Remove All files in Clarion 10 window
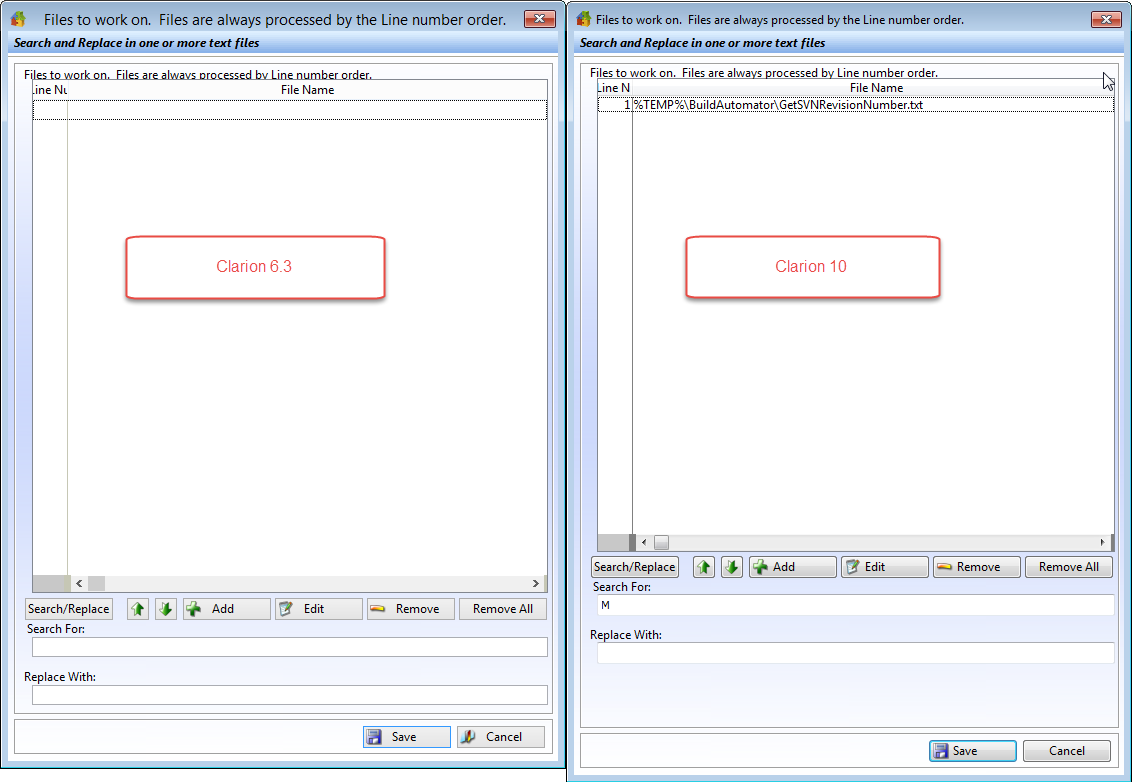Image resolution: width=1141 pixels, height=782 pixels. click(1069, 567)
